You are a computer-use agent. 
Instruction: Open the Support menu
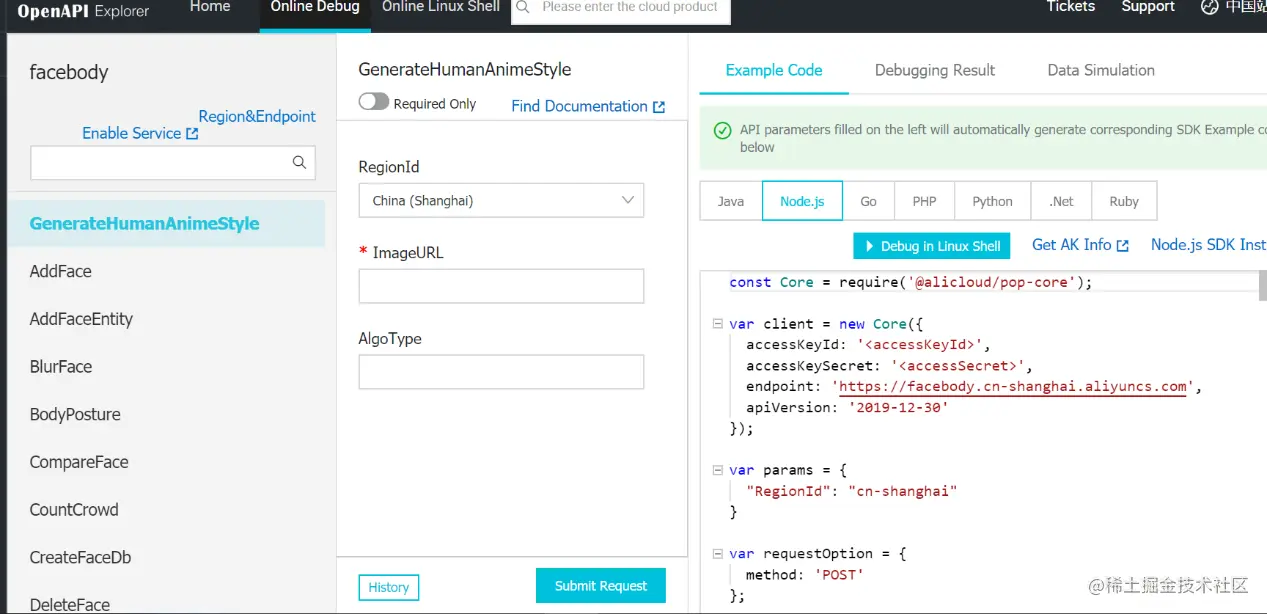coord(1148,7)
